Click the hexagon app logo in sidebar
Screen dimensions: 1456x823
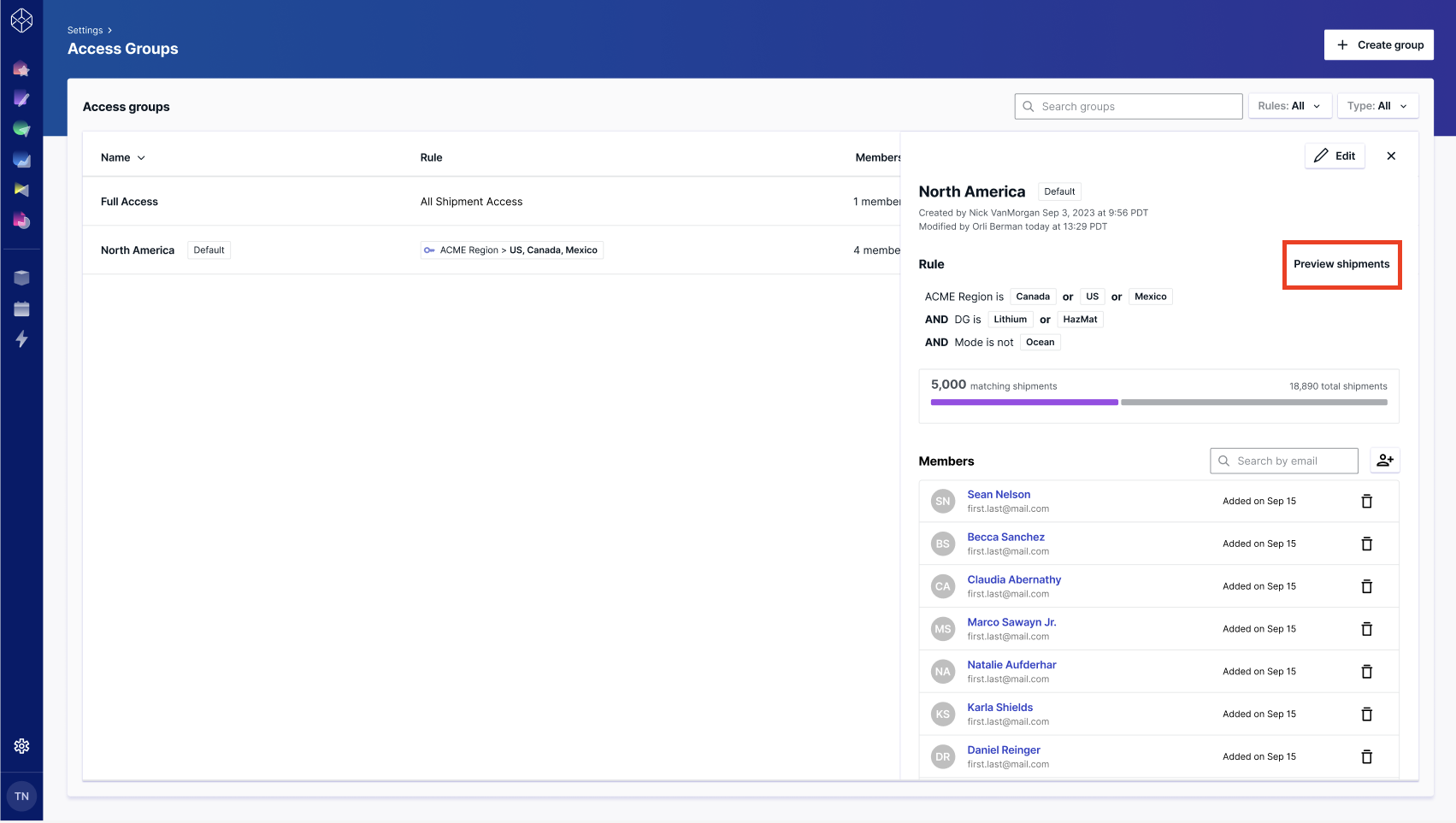[21, 21]
